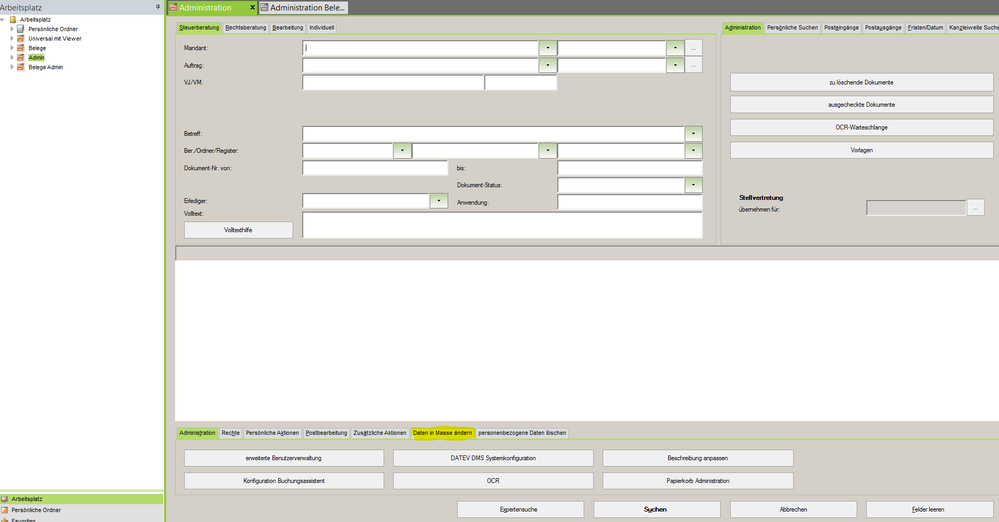Click the Dokument-Nr. von input field

(x=375, y=168)
